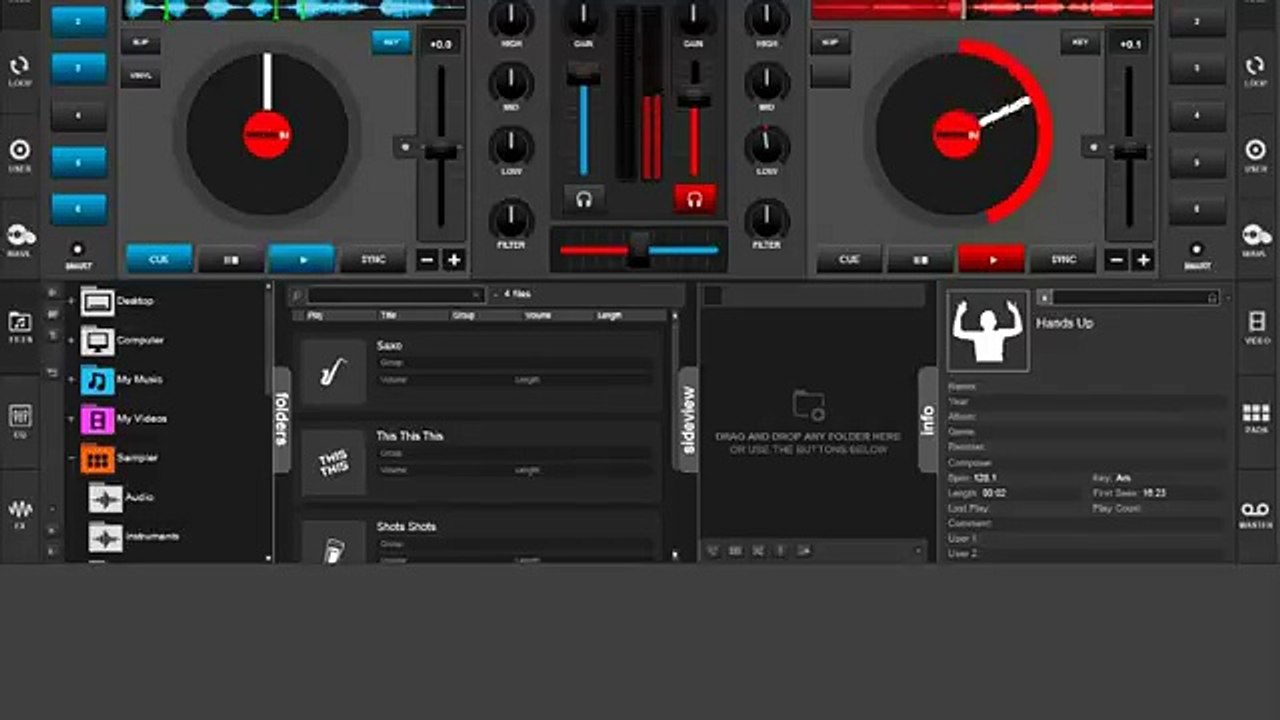Image resolution: width=1280 pixels, height=720 pixels.
Task: Click the crossfader handle
Action: click(x=638, y=249)
